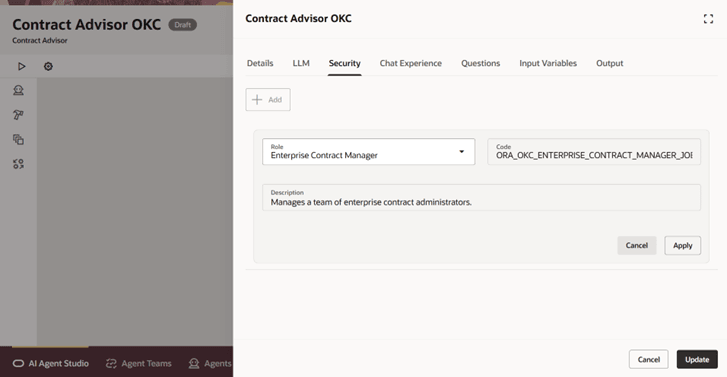Switch to the Details tab
This screenshot has width=727, height=377.
pos(260,63)
